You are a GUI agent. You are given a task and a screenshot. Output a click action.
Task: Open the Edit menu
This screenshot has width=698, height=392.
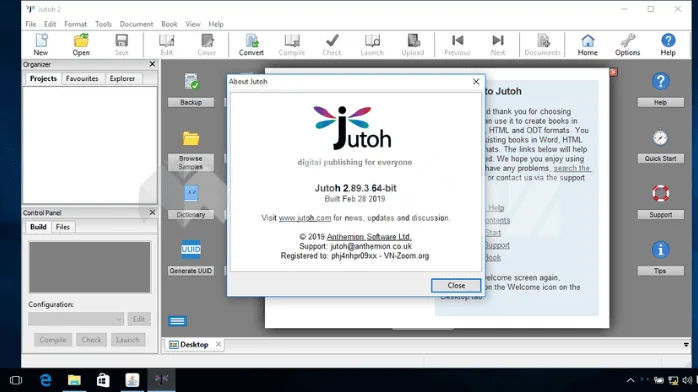pyautogui.click(x=50, y=24)
